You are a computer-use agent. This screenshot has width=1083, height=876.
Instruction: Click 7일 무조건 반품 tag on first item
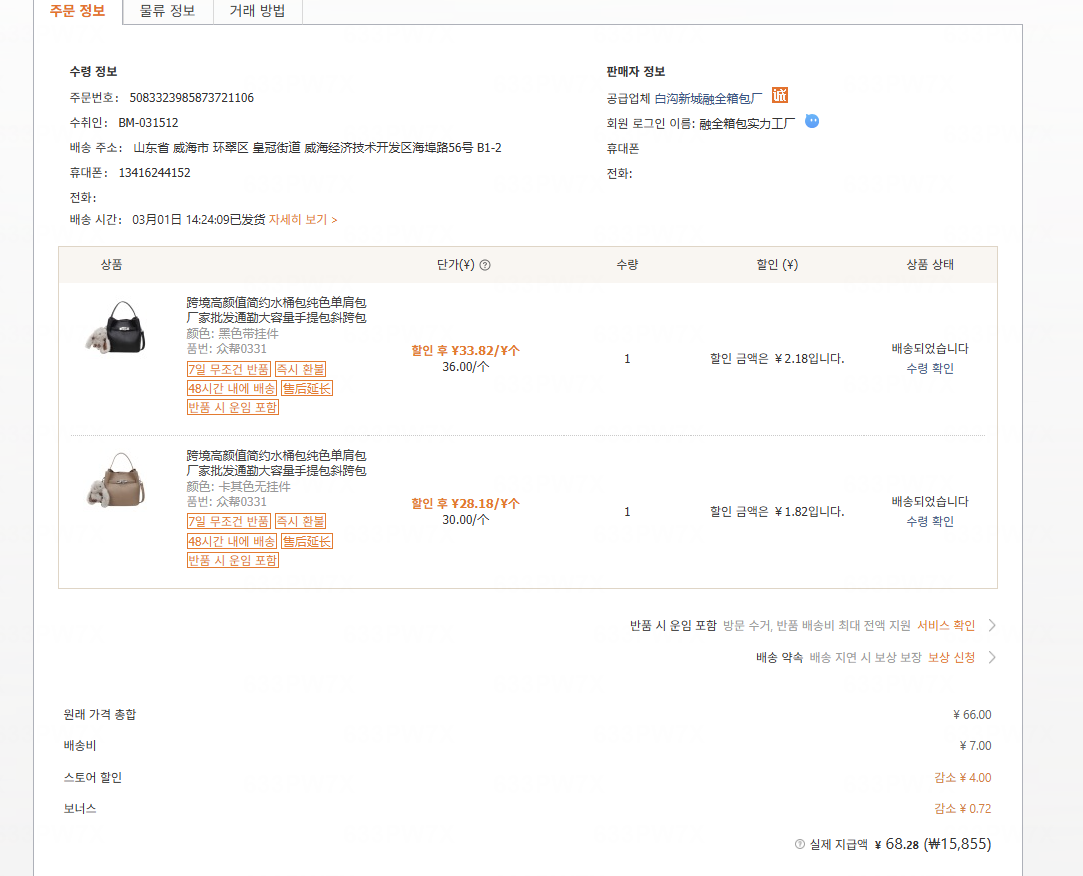pos(228,369)
